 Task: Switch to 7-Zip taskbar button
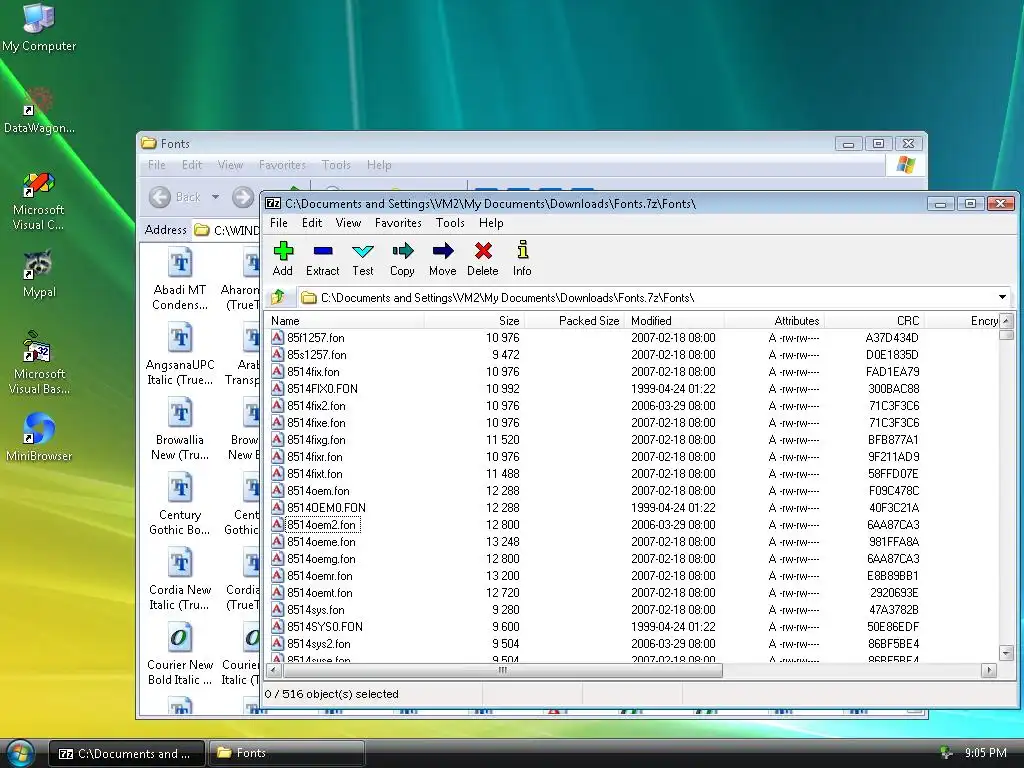click(126, 754)
